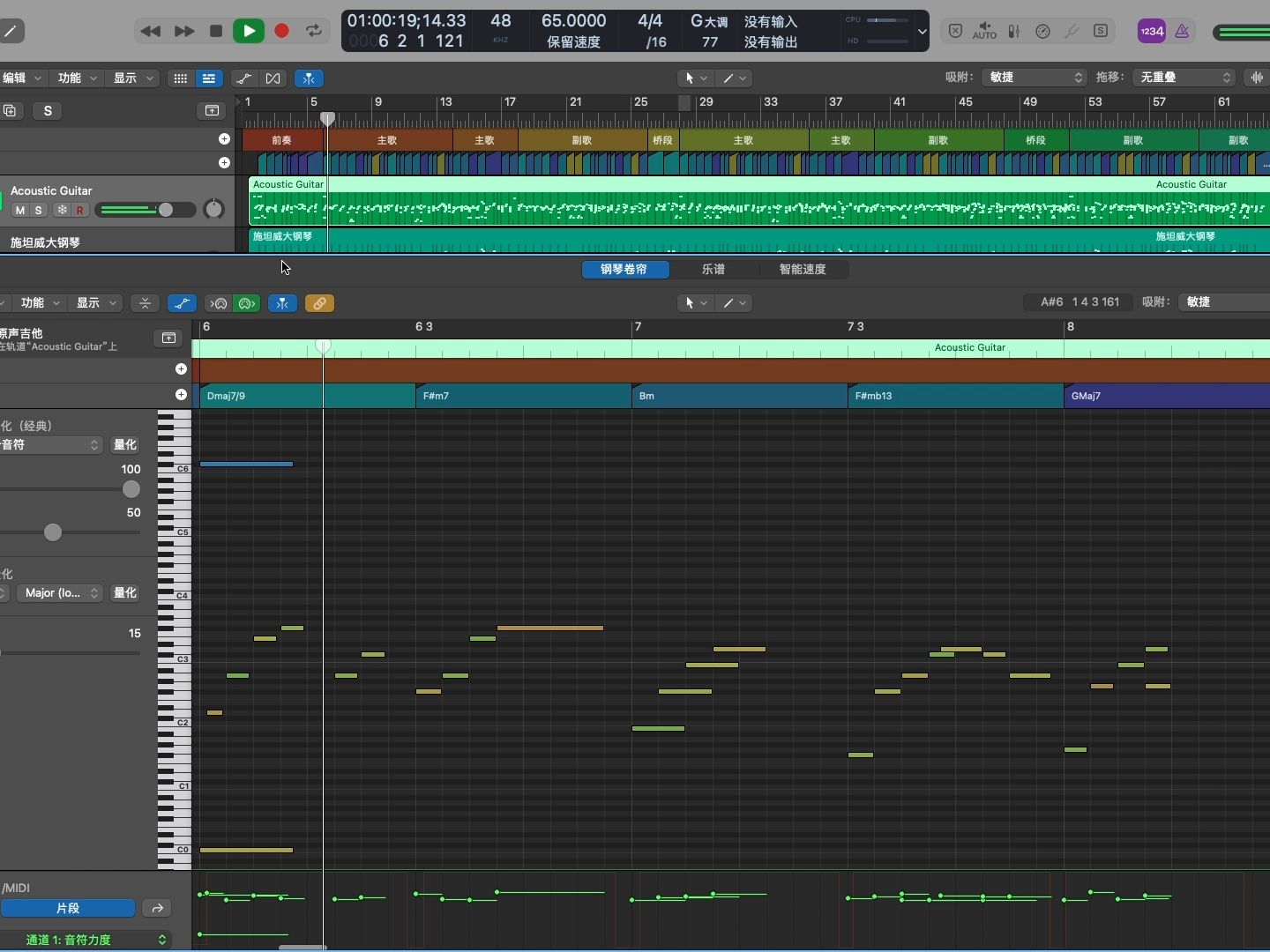The image size is (1270, 952).
Task: Add chord track item with the plus button
Action: point(224,163)
